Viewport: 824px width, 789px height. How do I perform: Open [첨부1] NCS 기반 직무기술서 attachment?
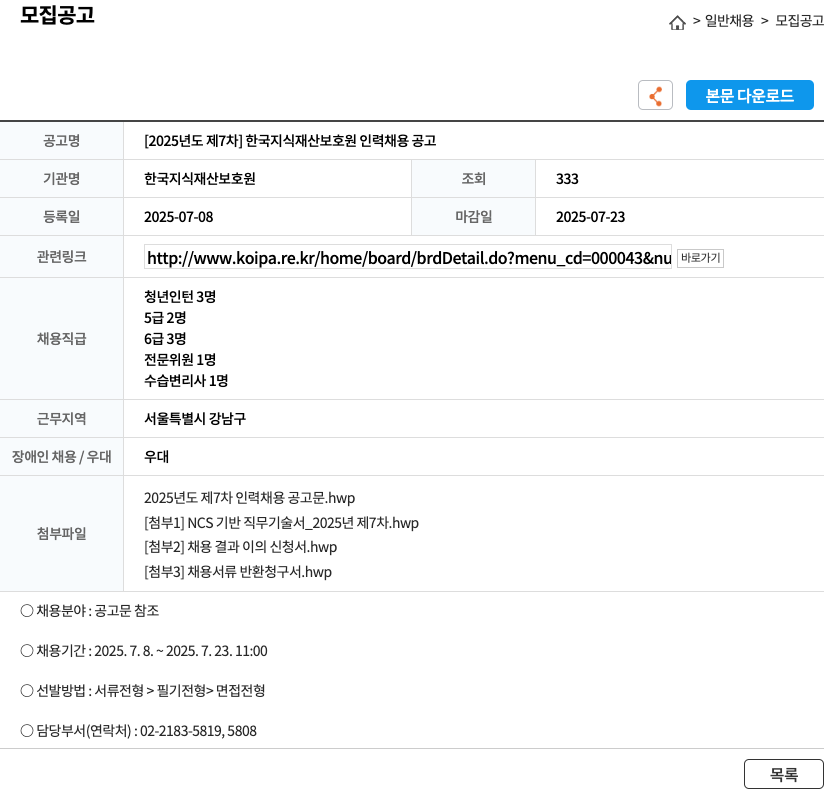pos(281,523)
